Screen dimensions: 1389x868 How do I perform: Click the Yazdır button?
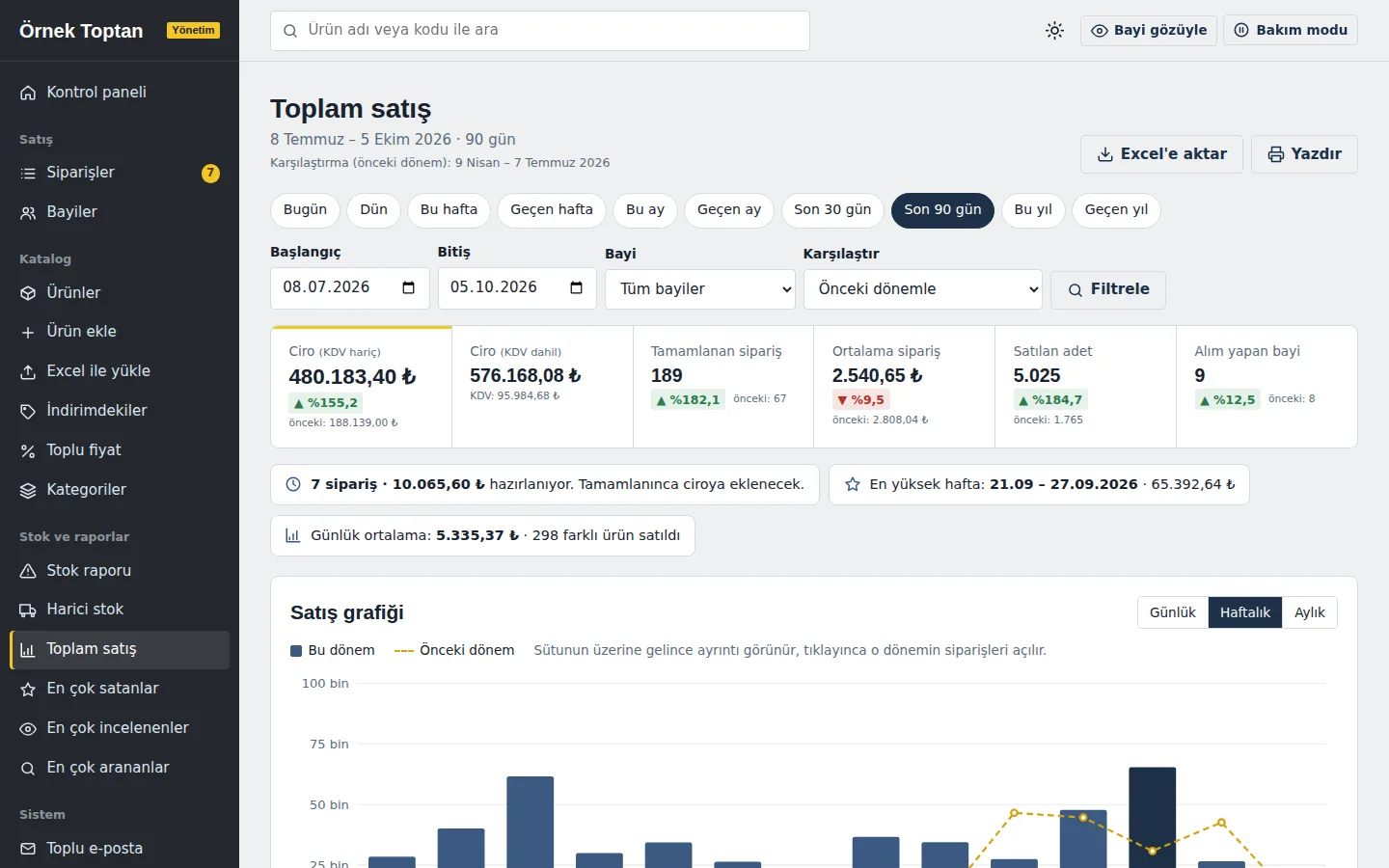point(1304,154)
